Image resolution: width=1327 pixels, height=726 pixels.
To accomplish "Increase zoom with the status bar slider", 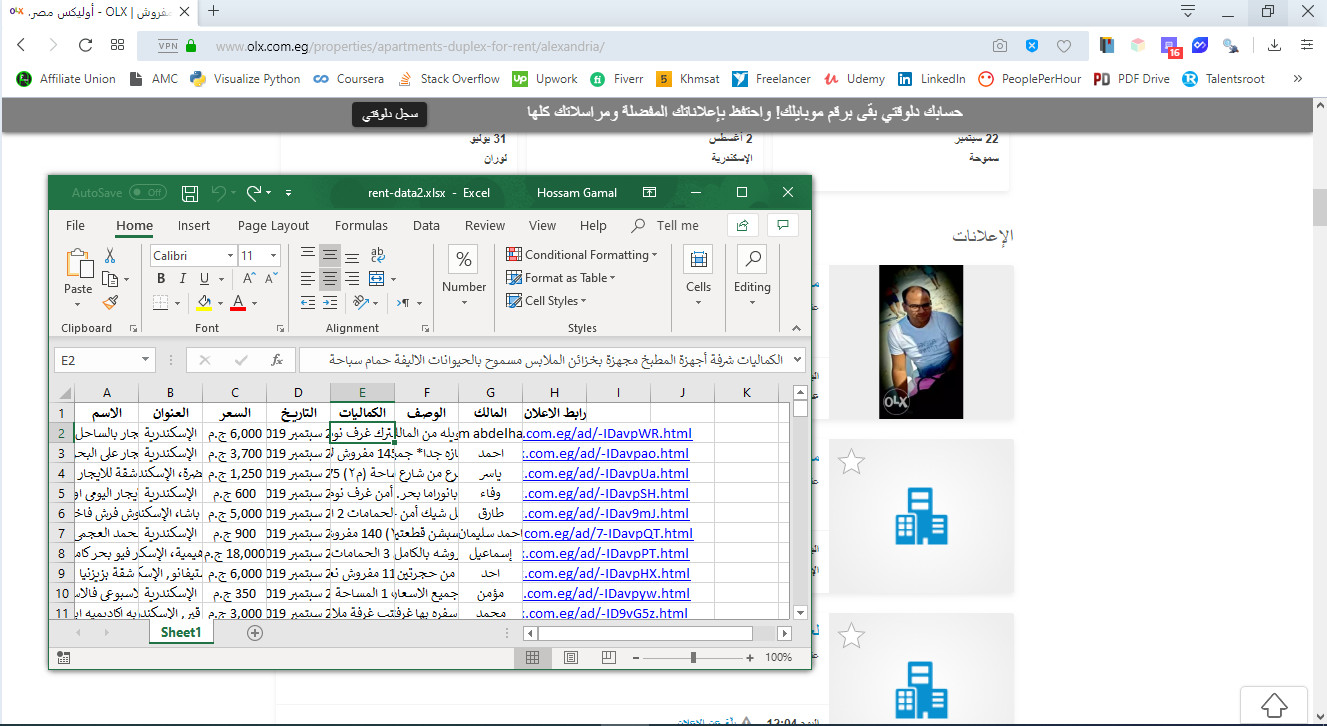I will pos(748,658).
